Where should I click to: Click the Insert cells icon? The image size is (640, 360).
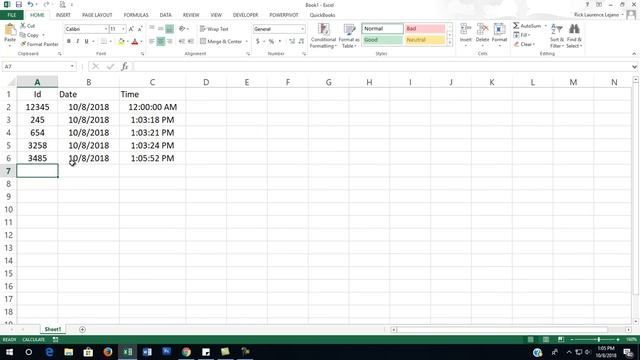[465, 30]
